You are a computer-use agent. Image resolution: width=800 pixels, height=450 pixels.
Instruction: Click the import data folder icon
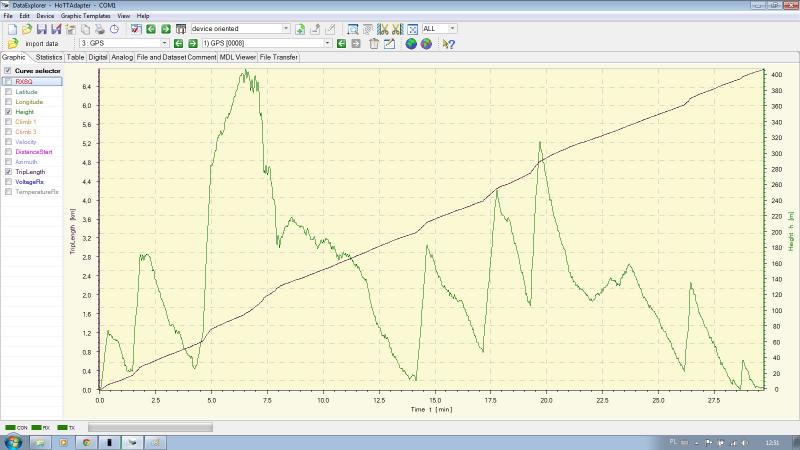click(12, 44)
